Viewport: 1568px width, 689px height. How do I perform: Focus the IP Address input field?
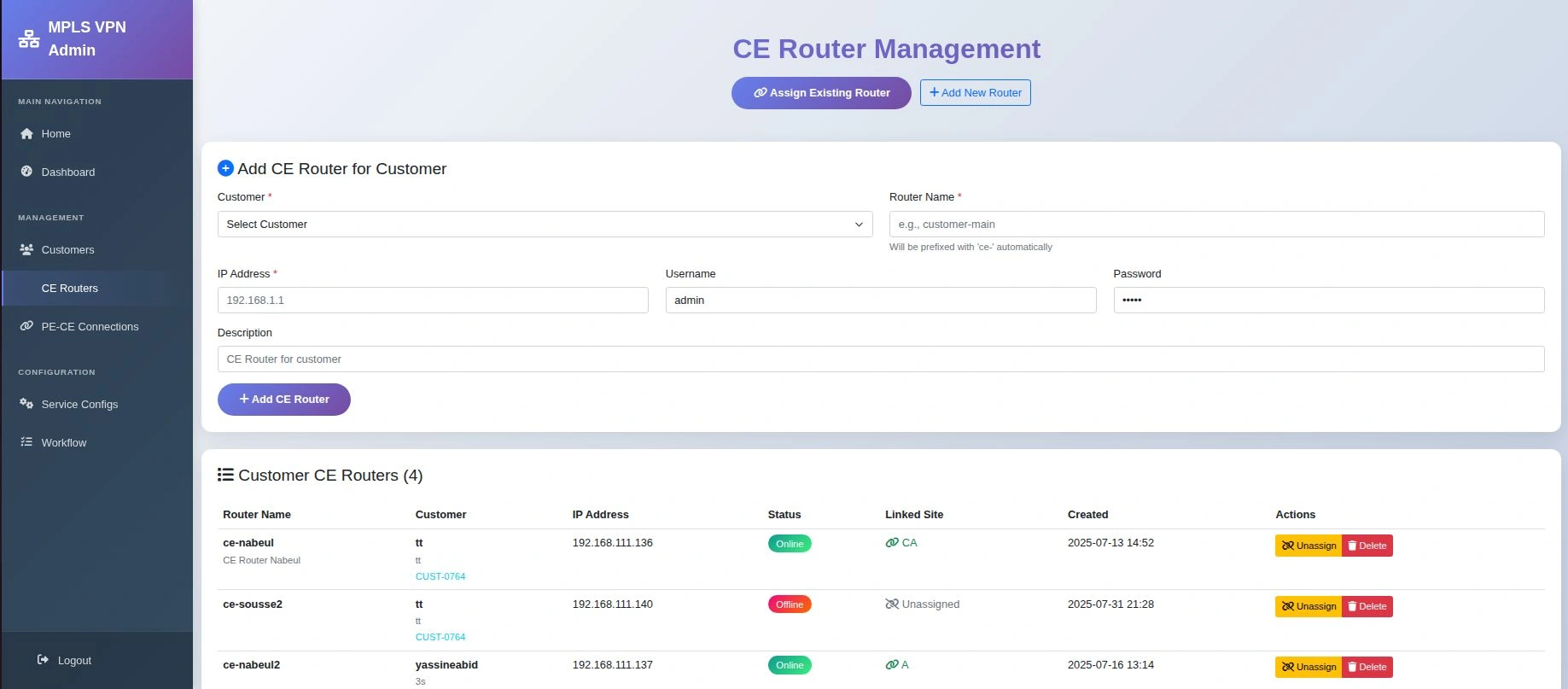pyautogui.click(x=433, y=300)
